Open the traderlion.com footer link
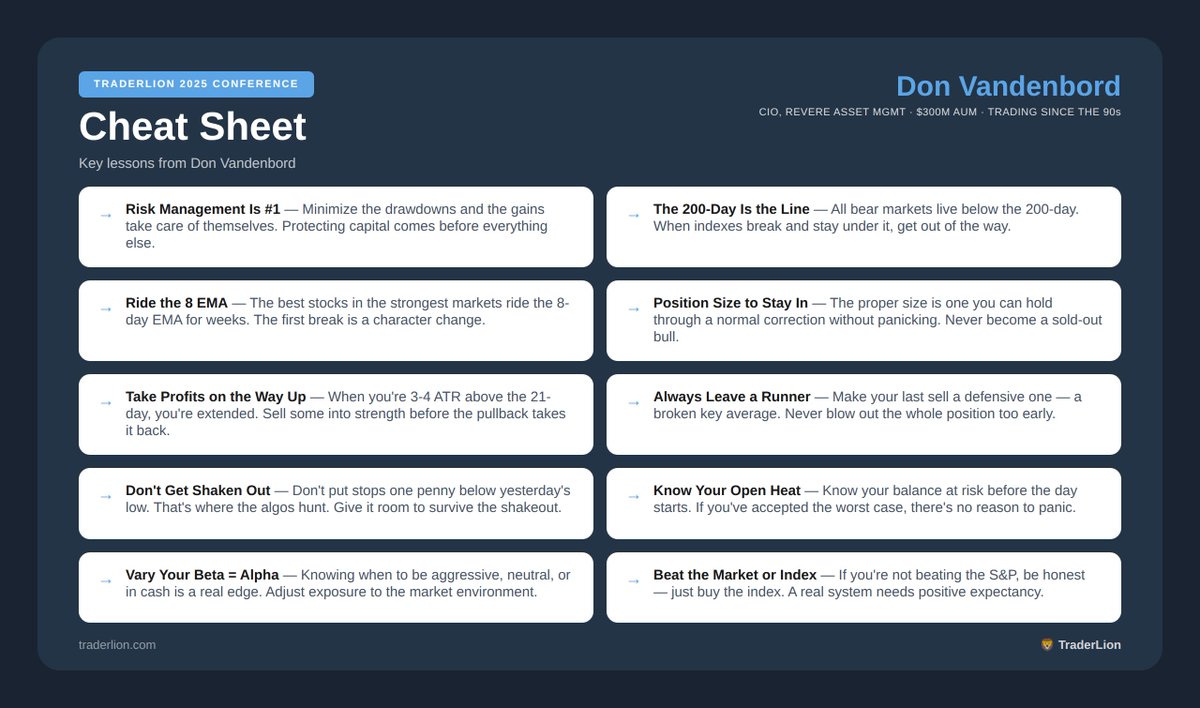This screenshot has width=1200, height=708. pos(117,645)
